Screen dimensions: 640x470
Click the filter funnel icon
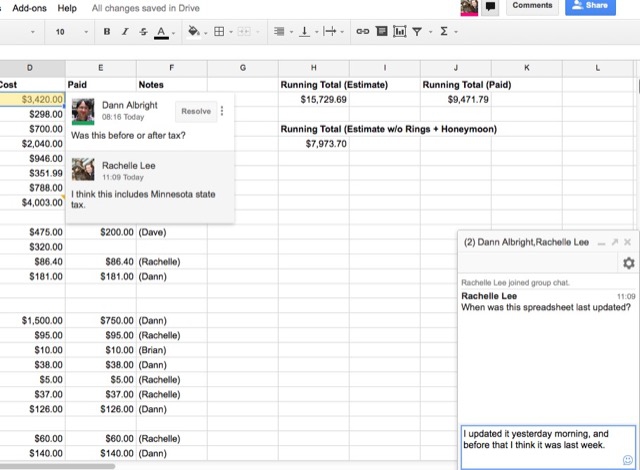[417, 31]
